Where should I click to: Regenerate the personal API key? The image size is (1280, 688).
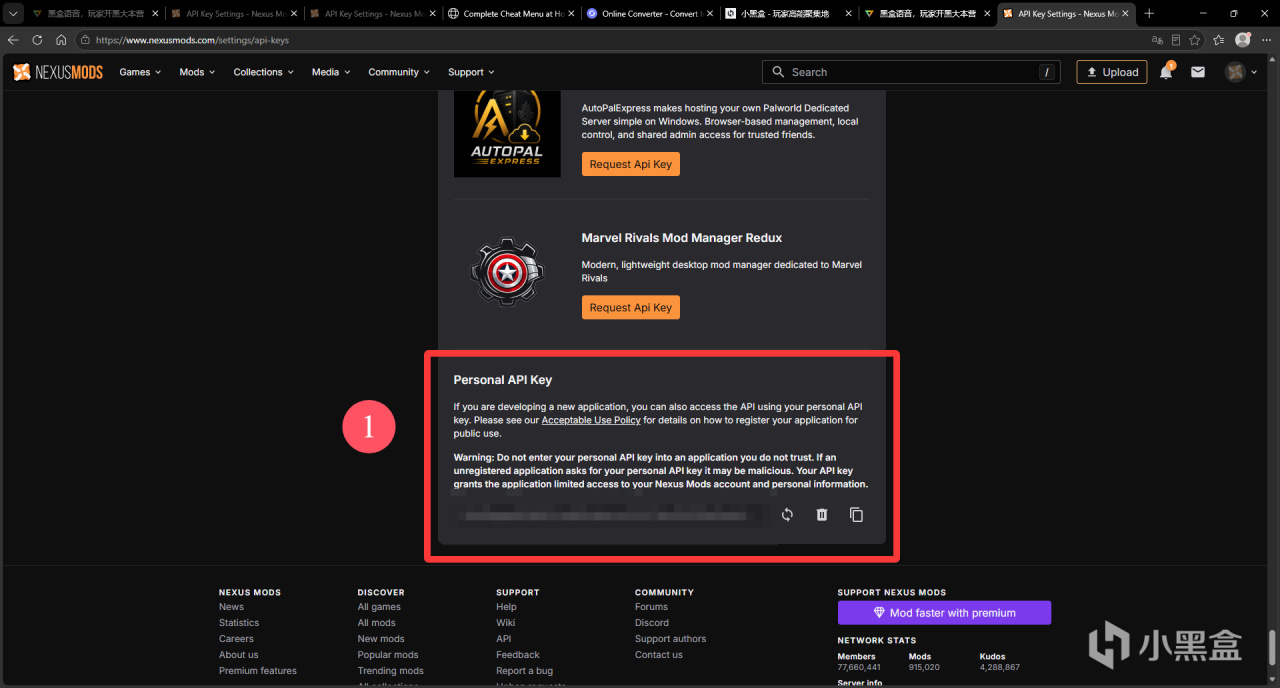787,514
